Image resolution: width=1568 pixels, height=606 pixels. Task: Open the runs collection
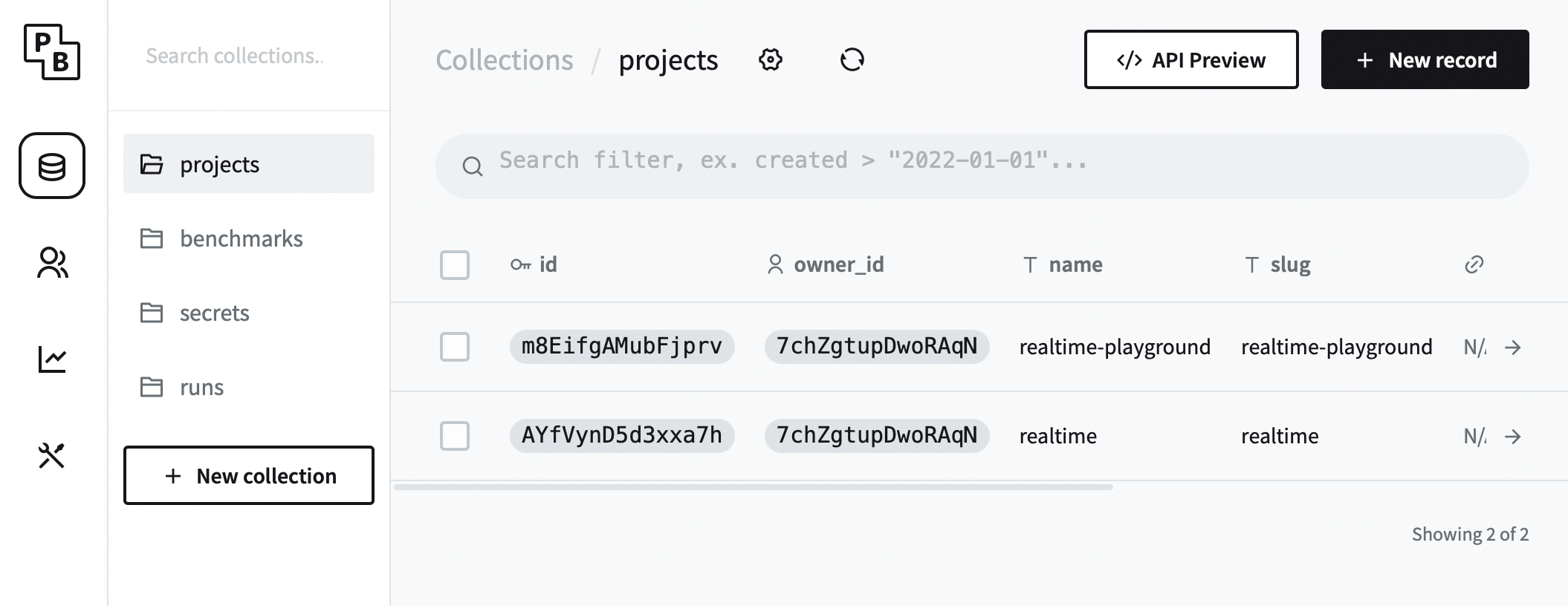[249, 387]
